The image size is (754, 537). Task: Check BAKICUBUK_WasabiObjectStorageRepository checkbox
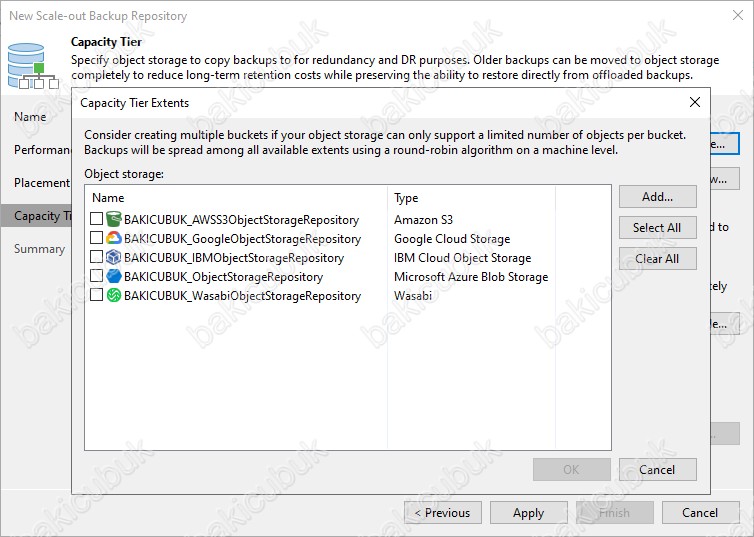96,295
